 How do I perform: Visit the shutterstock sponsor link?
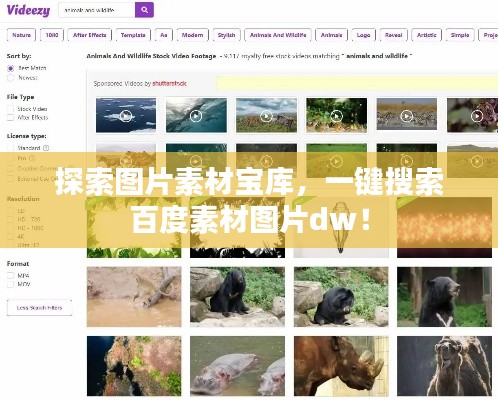point(169,83)
